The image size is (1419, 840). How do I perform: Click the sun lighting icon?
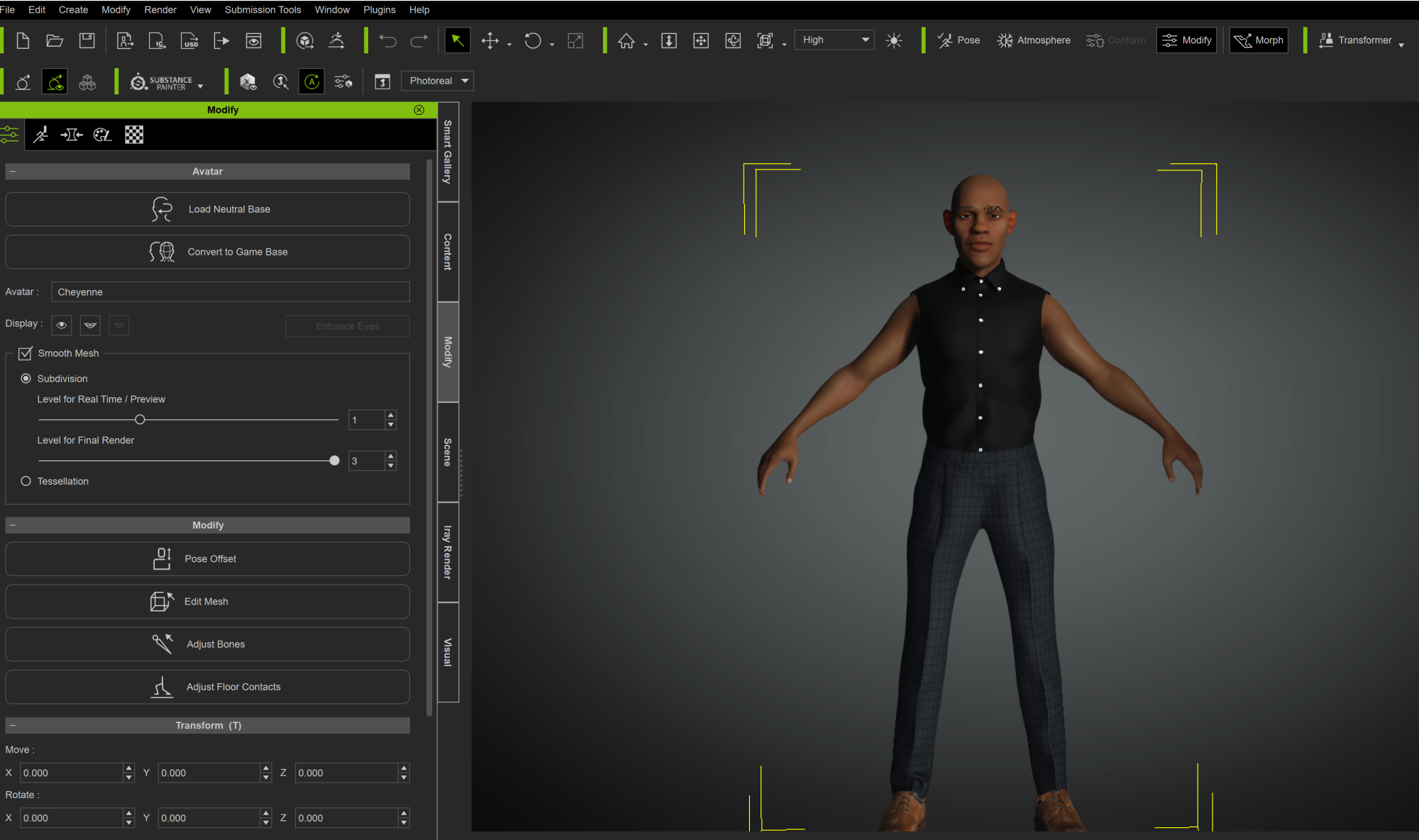pyautogui.click(x=894, y=40)
